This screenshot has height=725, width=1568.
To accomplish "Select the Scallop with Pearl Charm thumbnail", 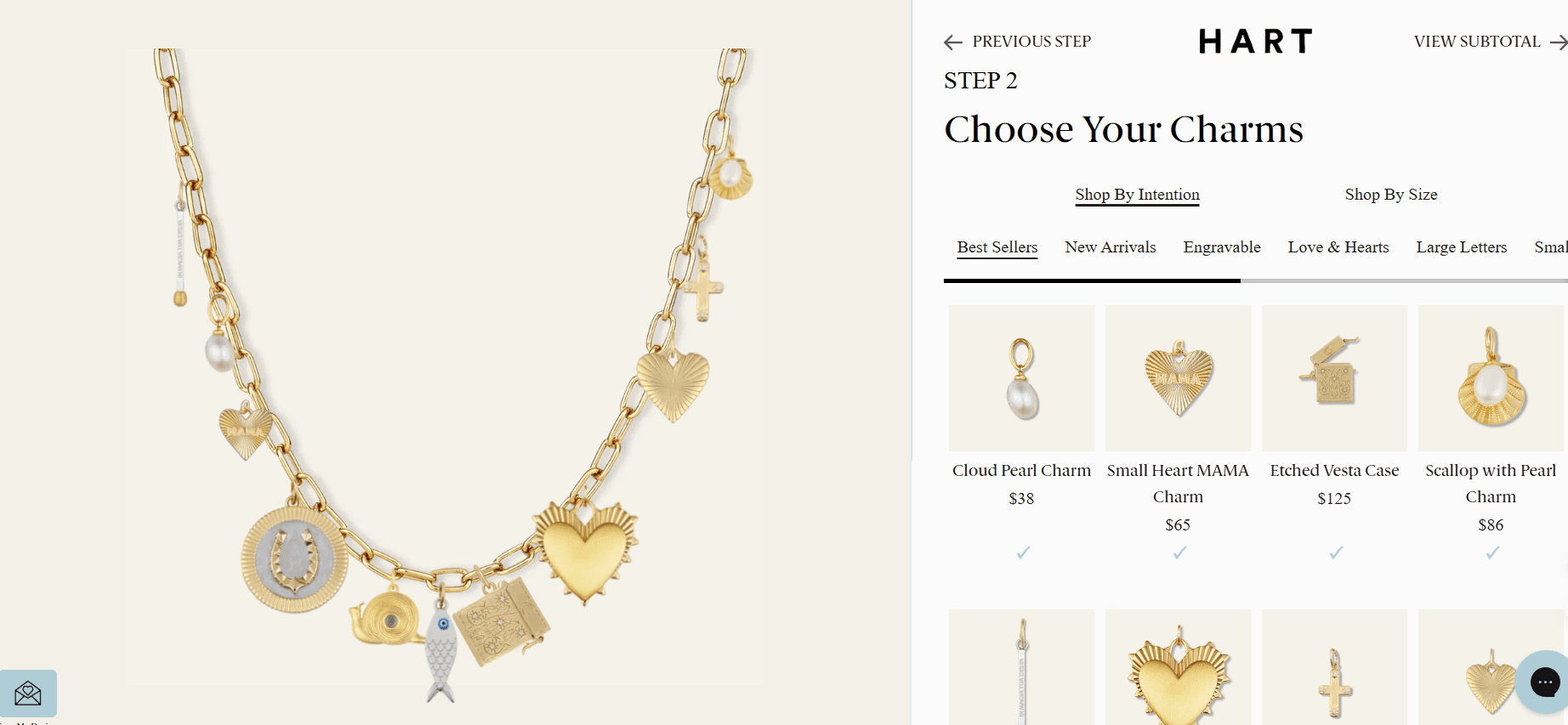I will click(x=1491, y=377).
